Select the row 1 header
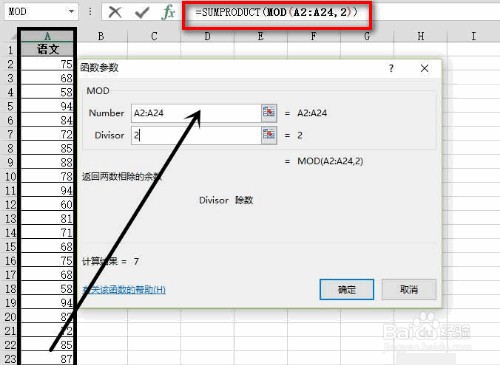 click(x=10, y=50)
